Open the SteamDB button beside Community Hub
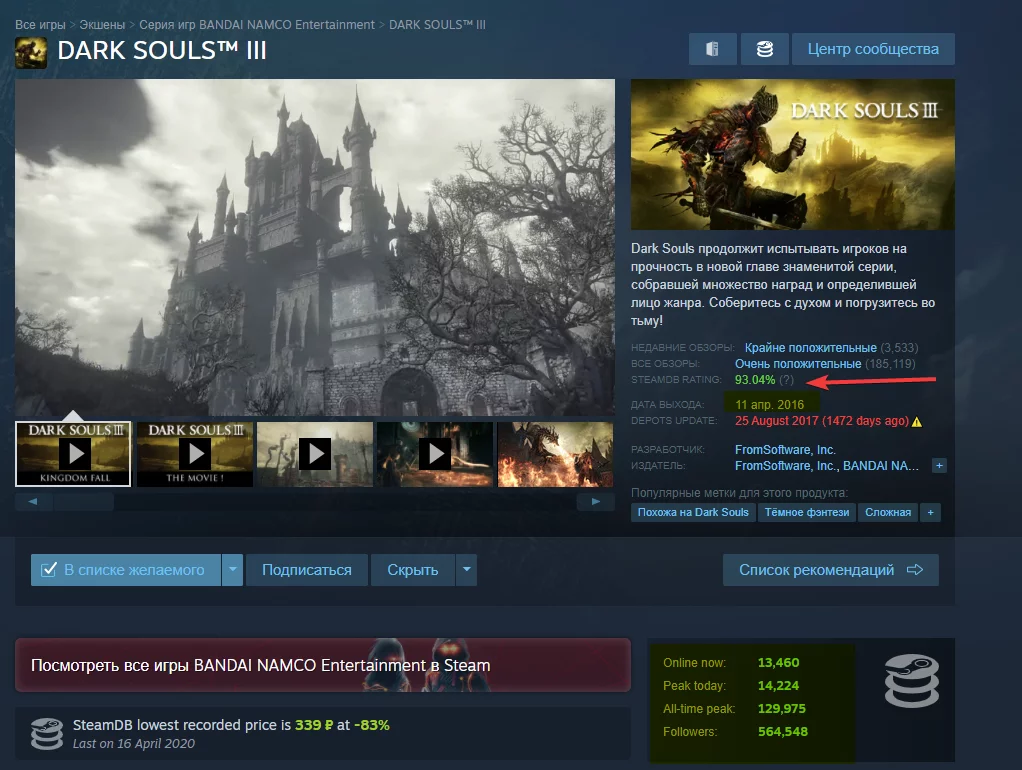The image size is (1022, 770). click(x=765, y=49)
